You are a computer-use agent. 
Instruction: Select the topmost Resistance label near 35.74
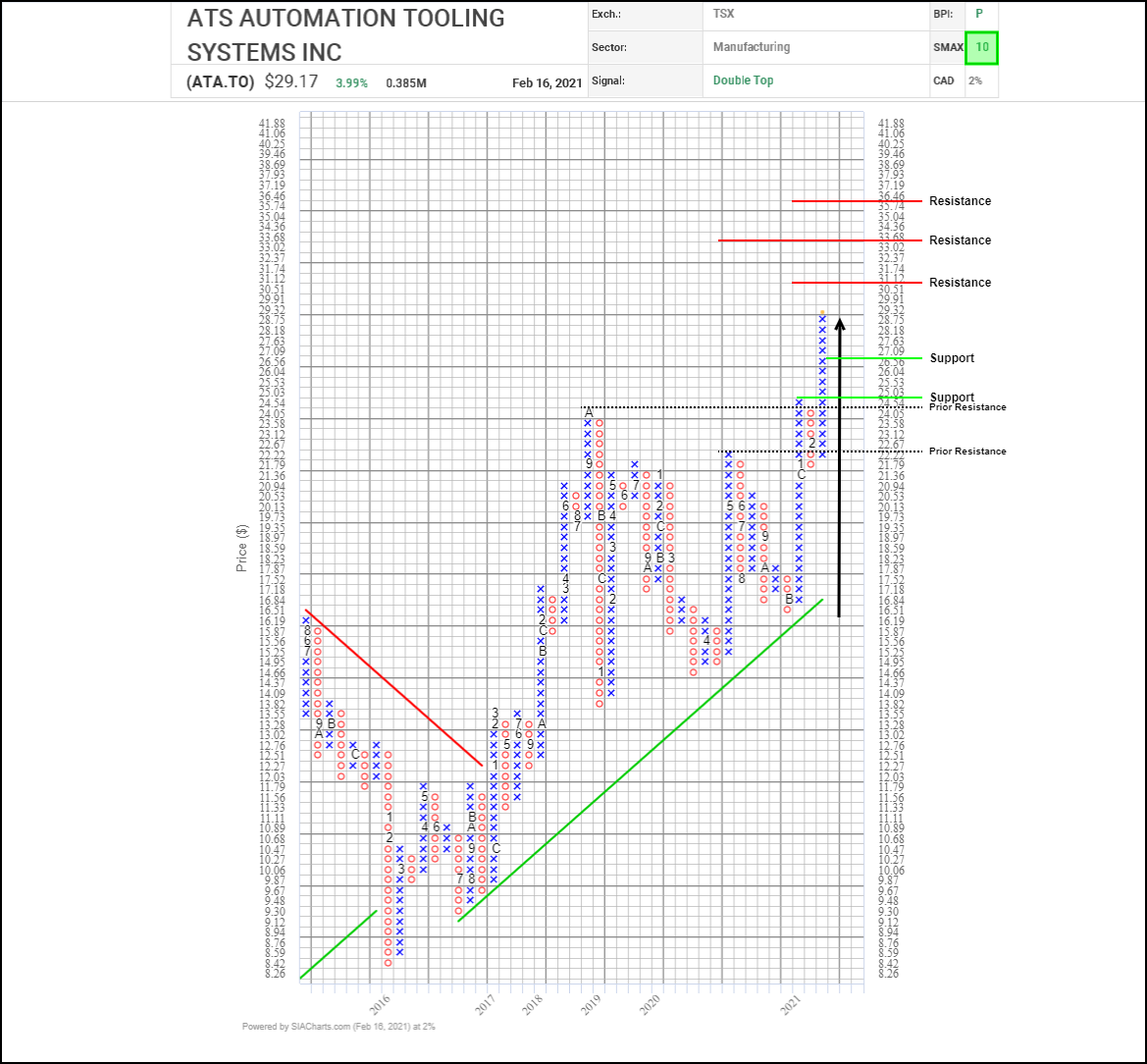(x=960, y=201)
